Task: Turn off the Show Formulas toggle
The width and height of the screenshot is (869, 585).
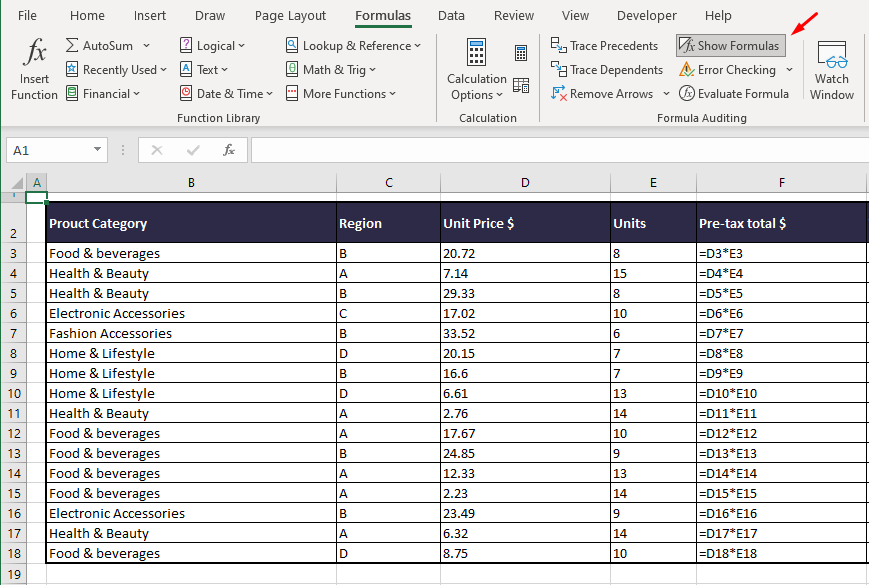Action: pyautogui.click(x=729, y=44)
